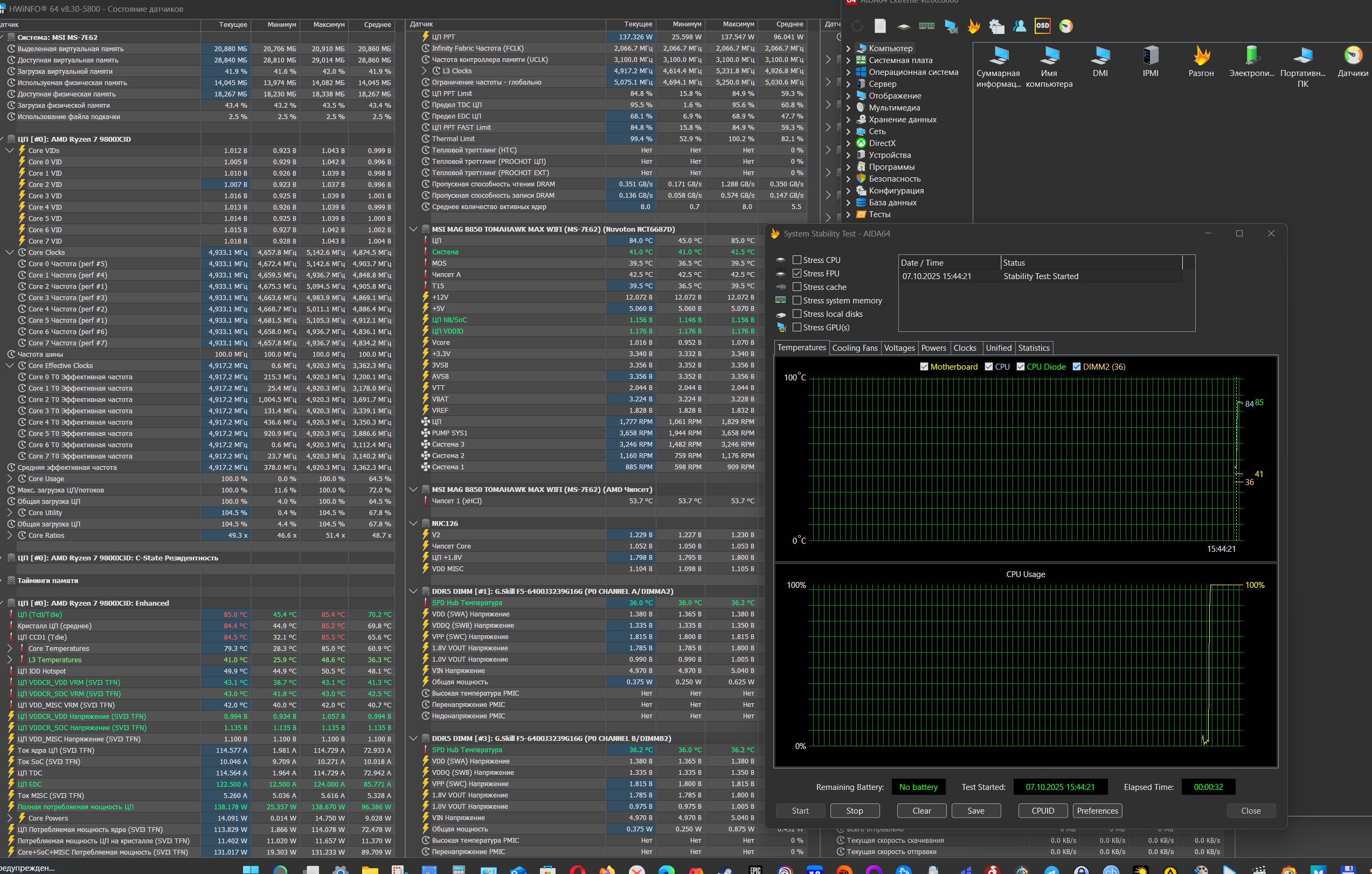Screen dimensions: 1372x874
Task: Select the DirectX tree item
Action: point(882,143)
